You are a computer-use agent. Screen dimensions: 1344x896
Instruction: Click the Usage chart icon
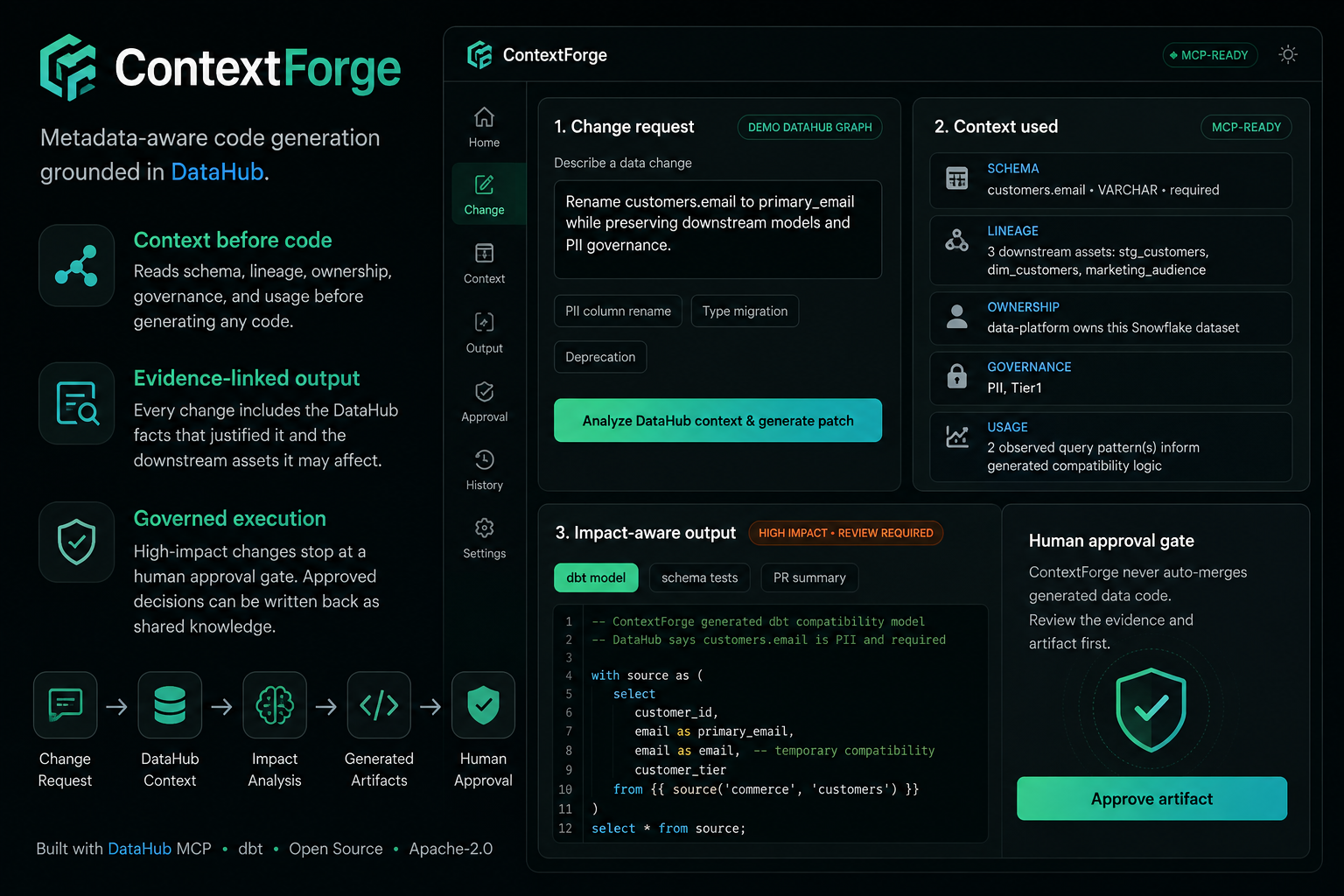pos(957,436)
